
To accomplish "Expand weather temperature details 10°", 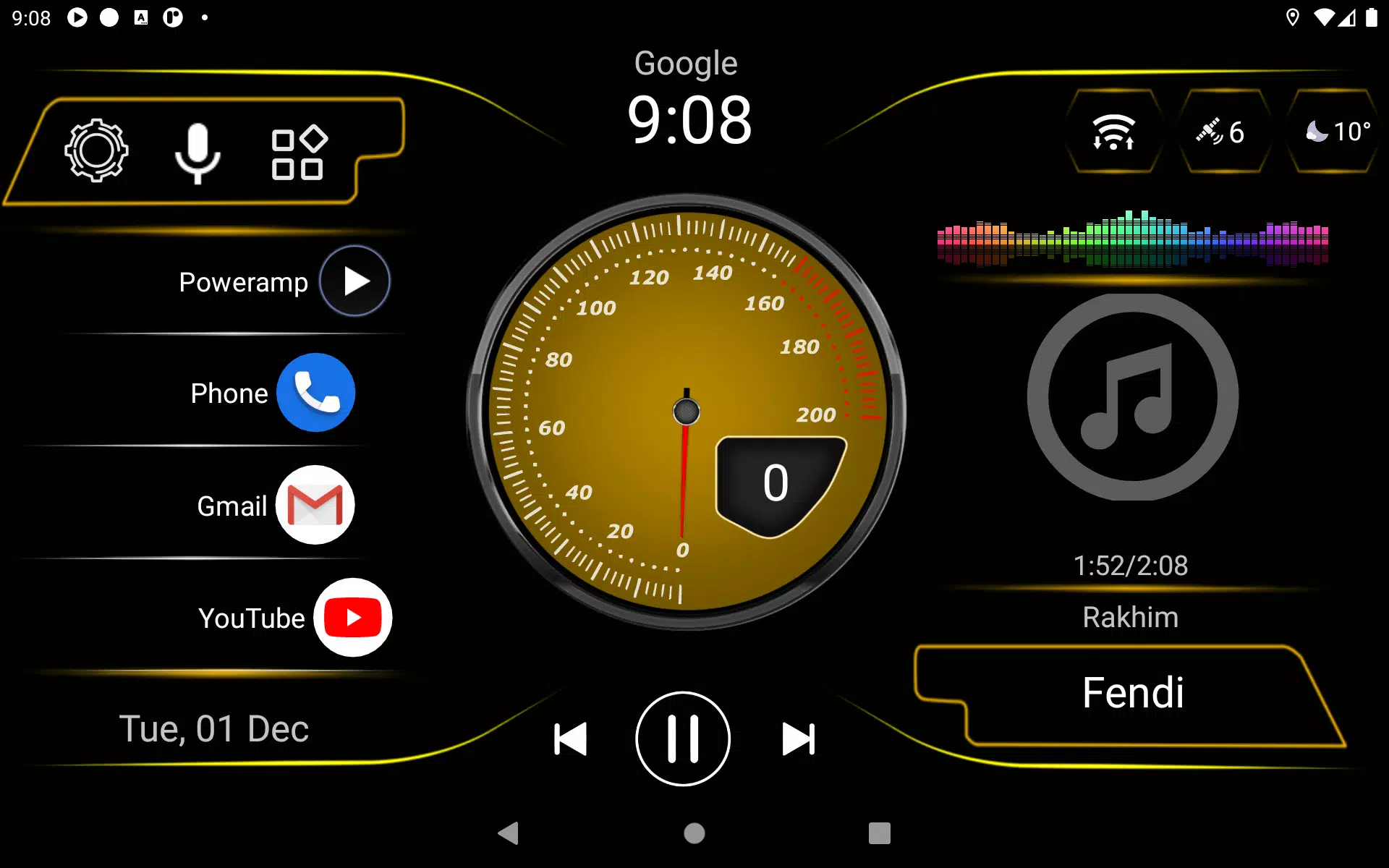I will tap(1330, 132).
